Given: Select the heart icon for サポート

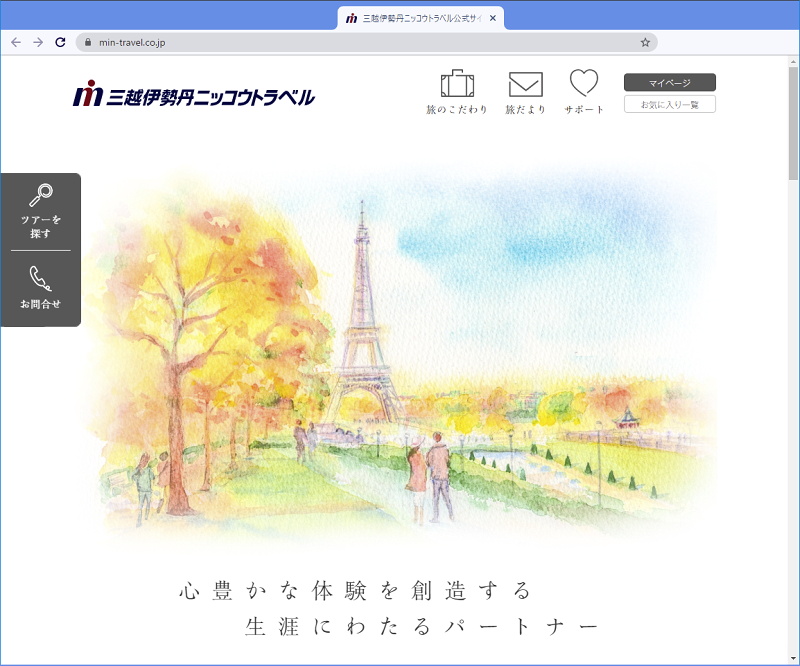Looking at the screenshot, I should 584,83.
